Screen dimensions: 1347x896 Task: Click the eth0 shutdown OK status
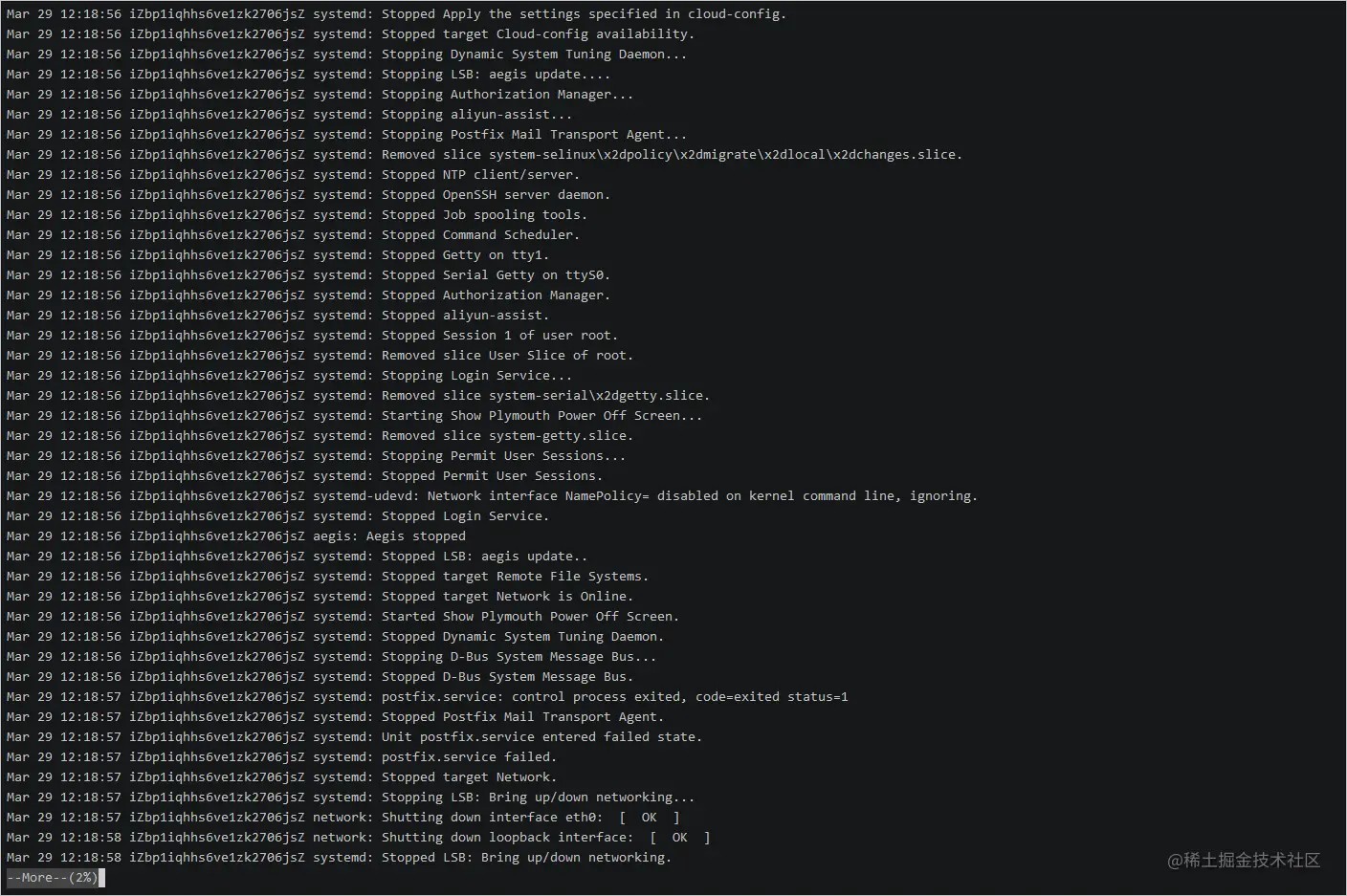(x=649, y=817)
